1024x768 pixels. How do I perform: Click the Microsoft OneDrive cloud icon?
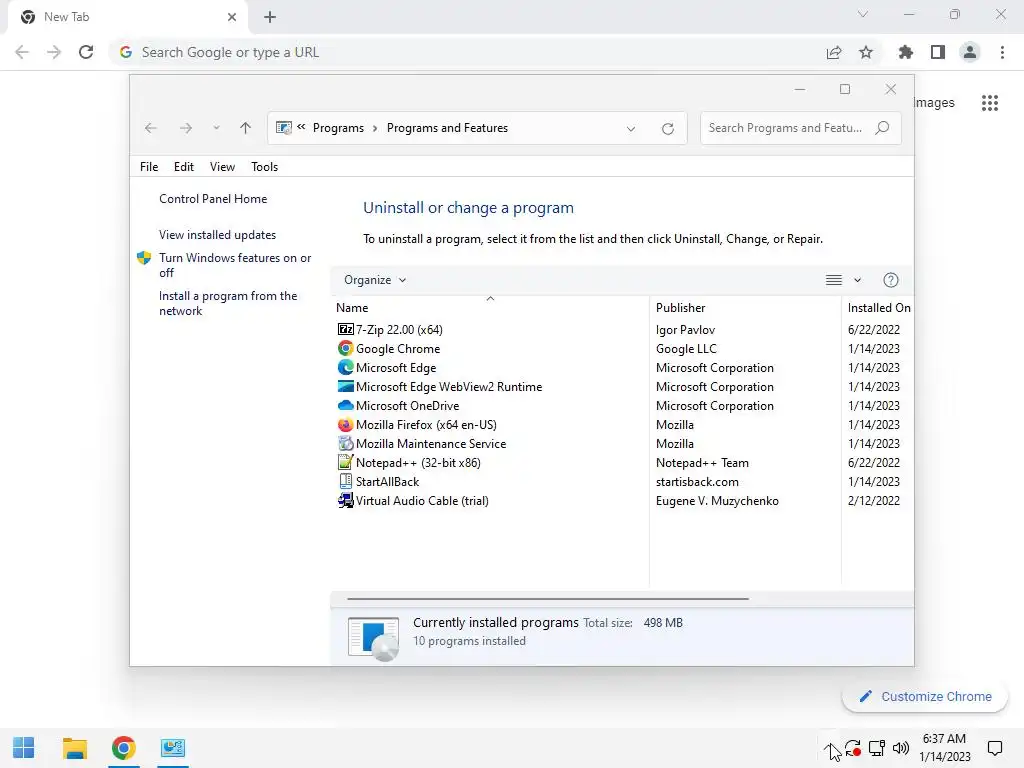pos(345,405)
